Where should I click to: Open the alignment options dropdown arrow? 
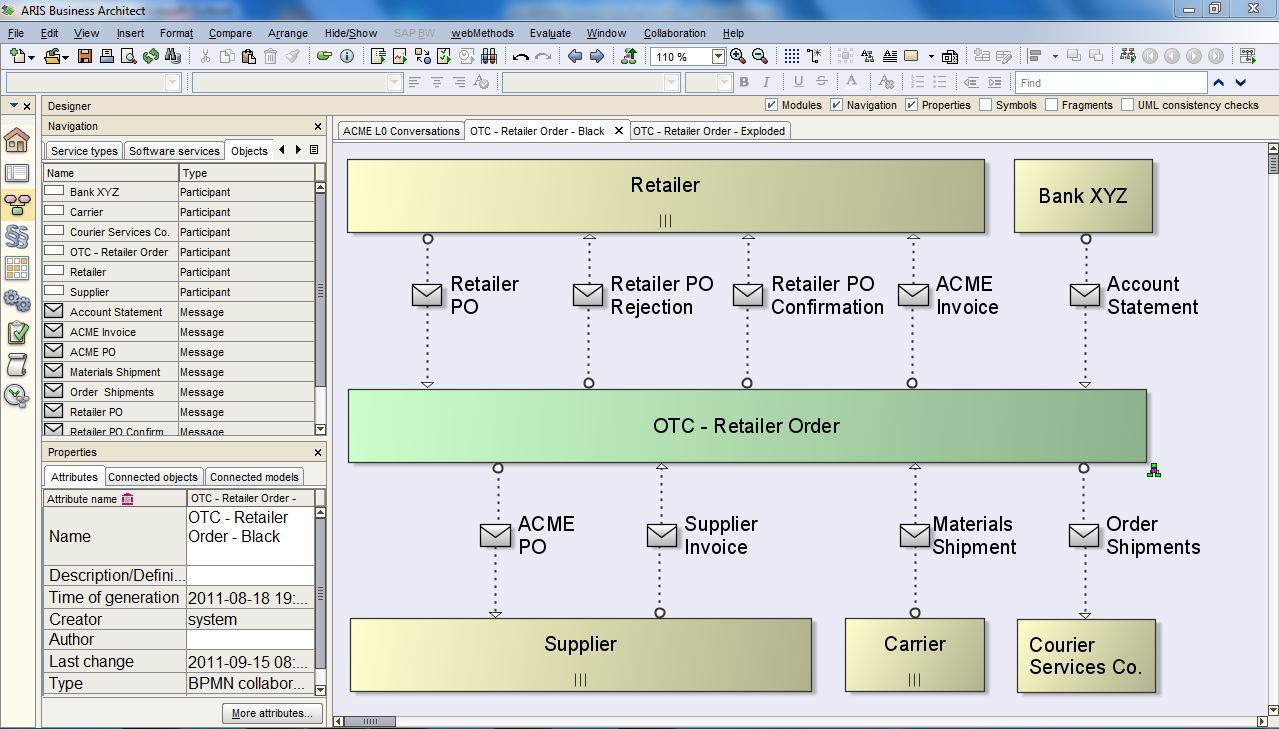(1054, 57)
